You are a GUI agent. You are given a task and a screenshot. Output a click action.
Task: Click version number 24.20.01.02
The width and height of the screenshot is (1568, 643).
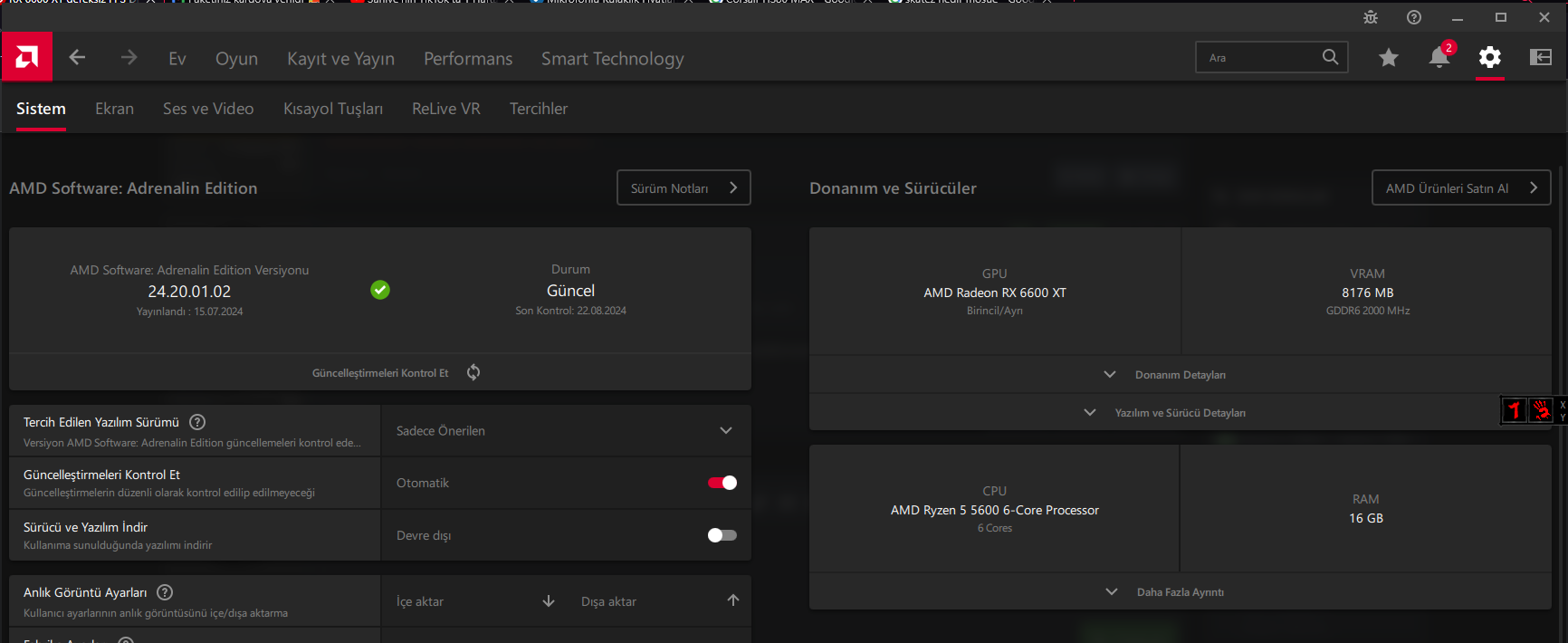[189, 292]
